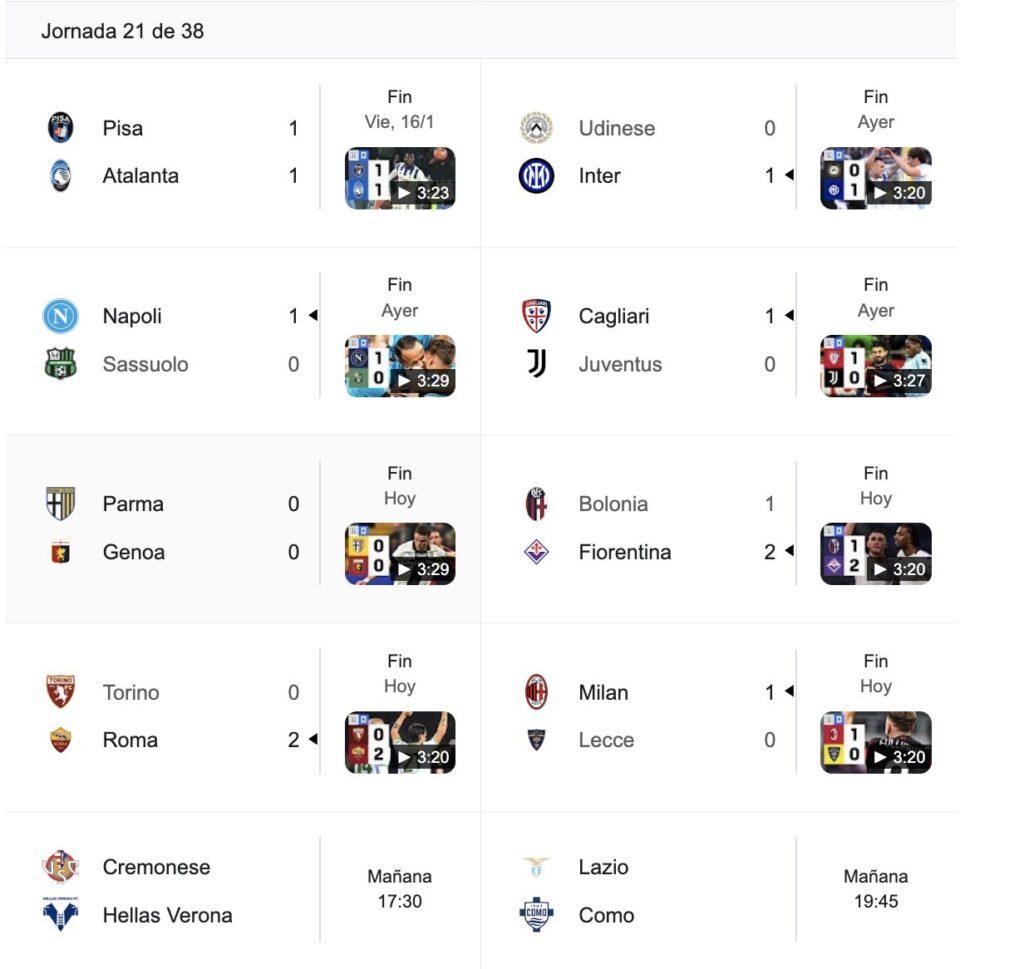Watch Cagliari vs Juventus highlight clip
This screenshot has height=969, width=1024.
tap(876, 366)
